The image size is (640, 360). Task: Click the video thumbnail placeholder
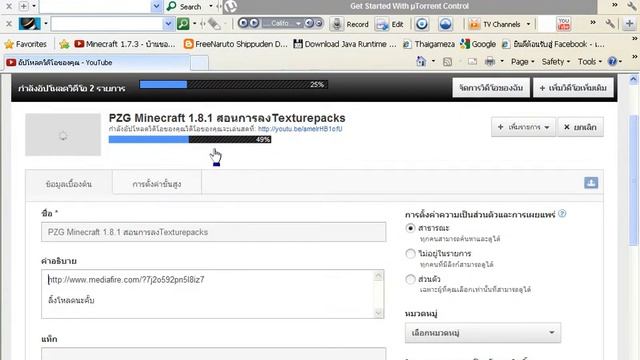[x=63, y=135]
